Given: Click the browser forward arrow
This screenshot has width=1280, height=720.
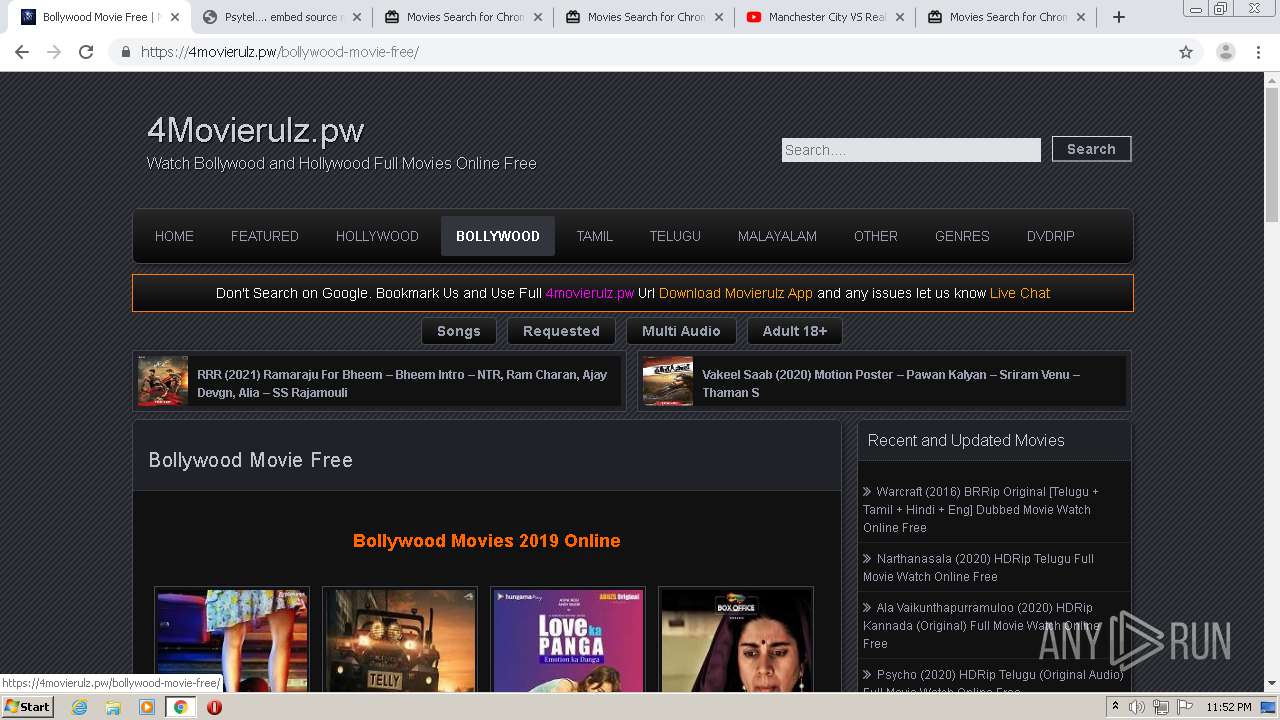Looking at the screenshot, I should (x=54, y=52).
